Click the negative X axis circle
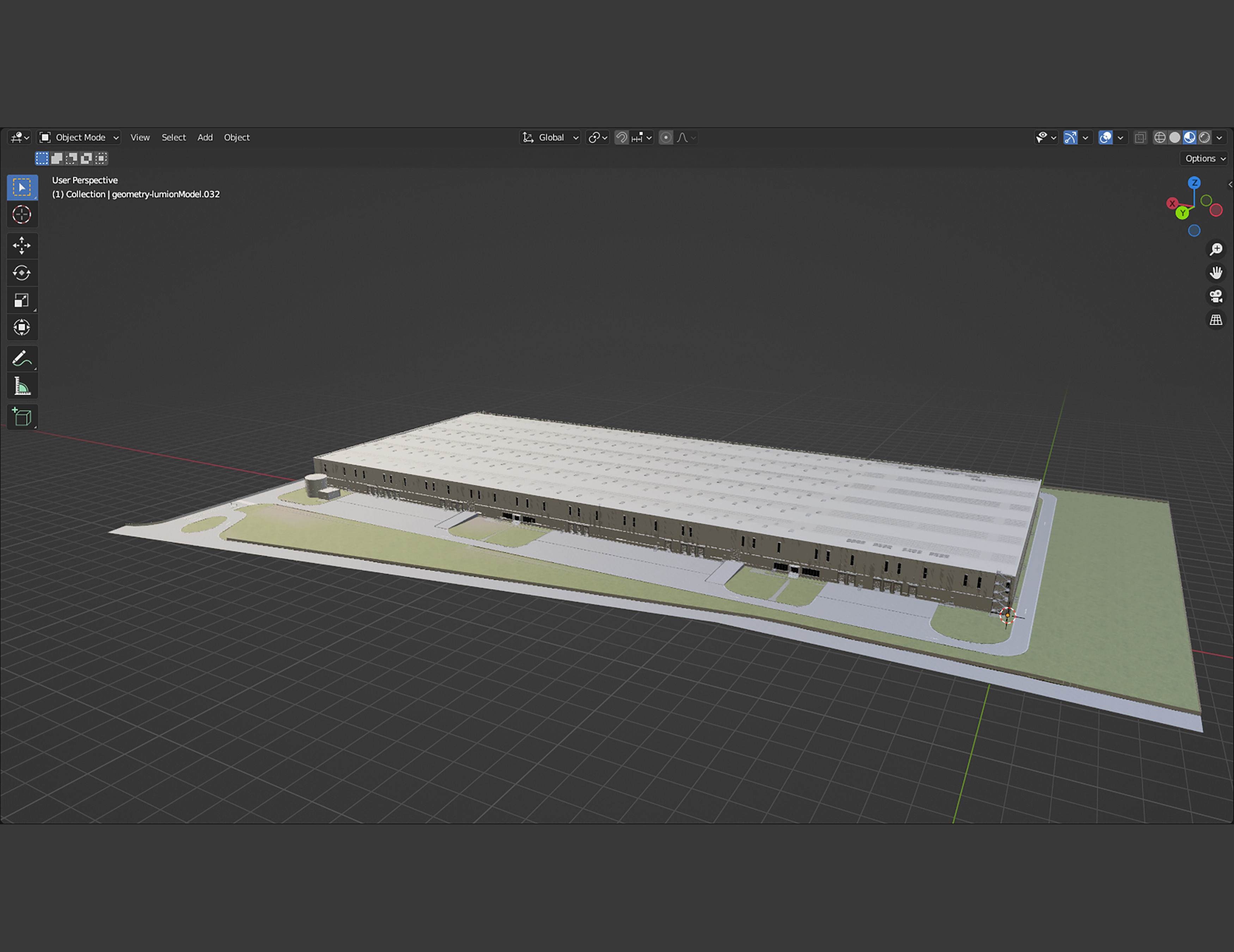The height and width of the screenshot is (952, 1234). (1216, 210)
